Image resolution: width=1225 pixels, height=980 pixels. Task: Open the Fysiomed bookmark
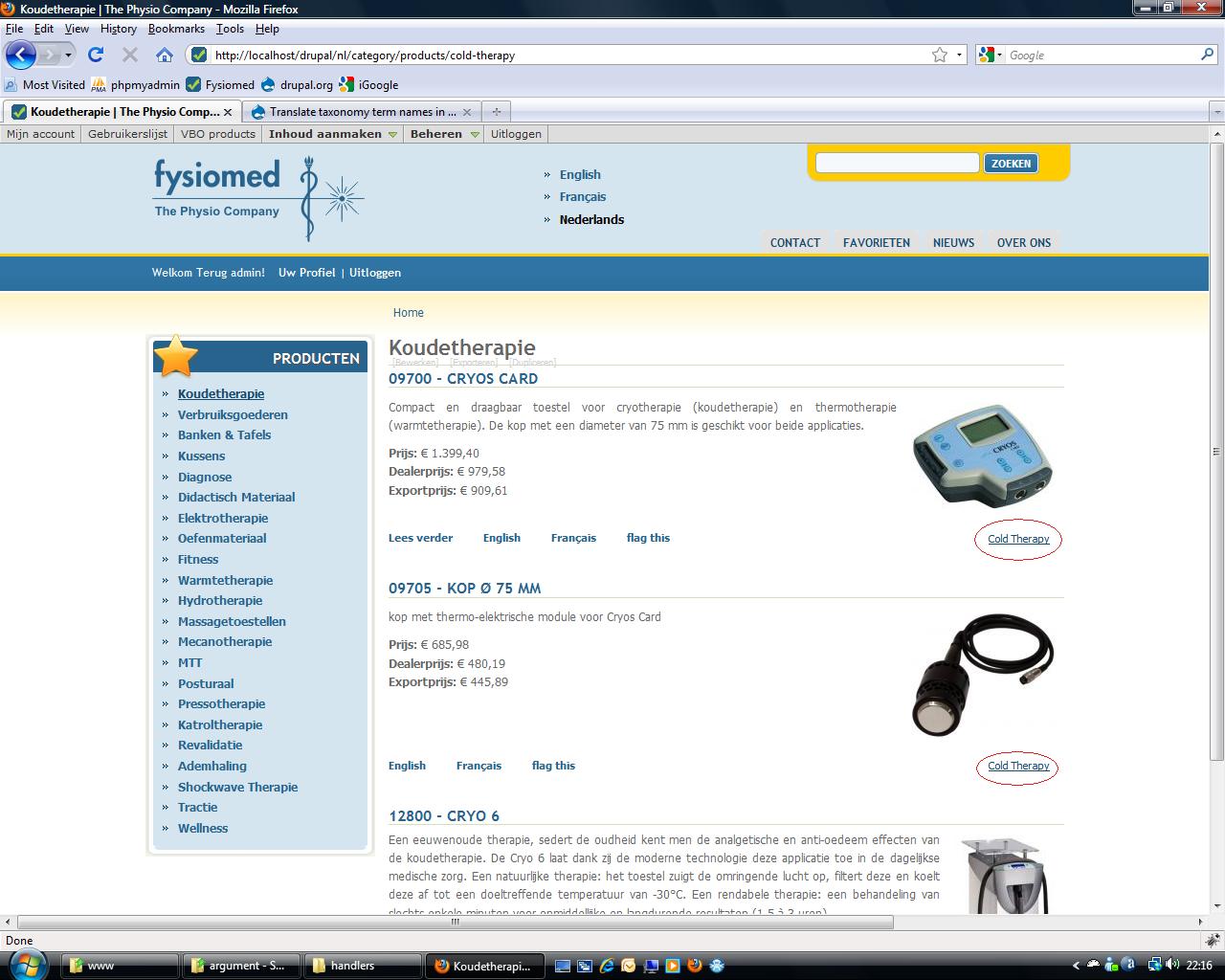(x=220, y=84)
